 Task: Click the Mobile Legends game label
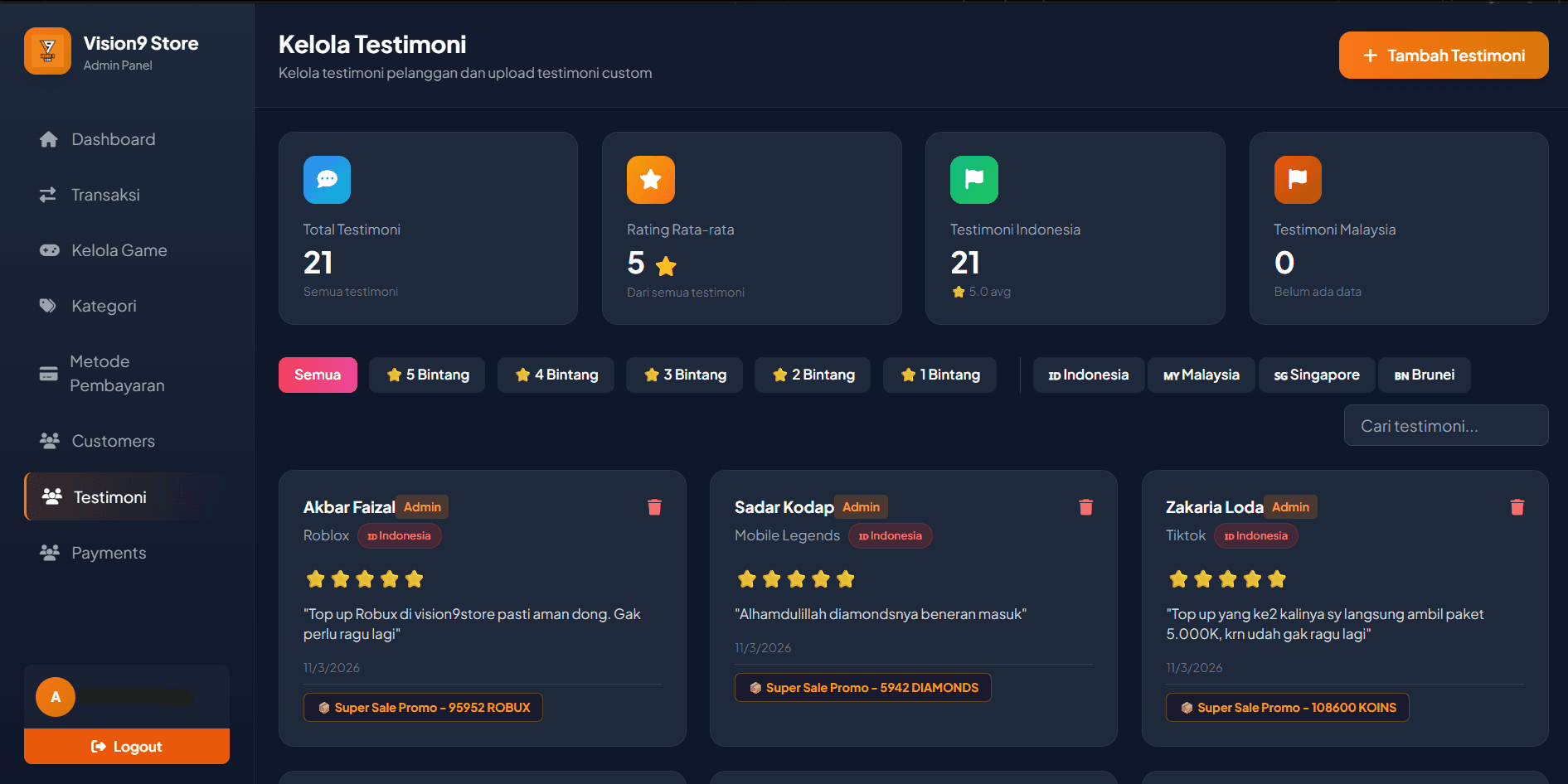pyautogui.click(x=787, y=535)
